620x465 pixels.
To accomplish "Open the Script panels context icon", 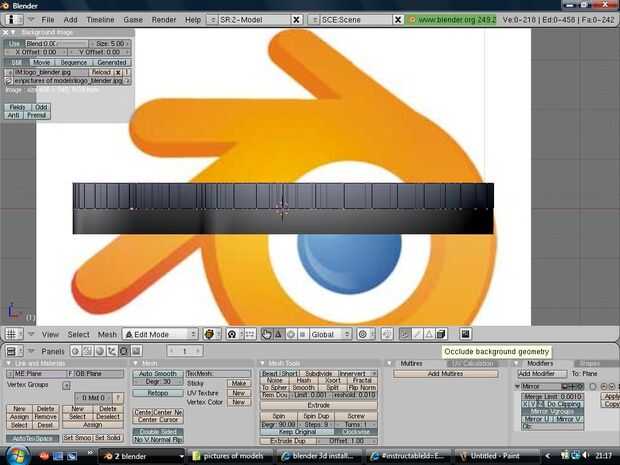I will 88,351.
